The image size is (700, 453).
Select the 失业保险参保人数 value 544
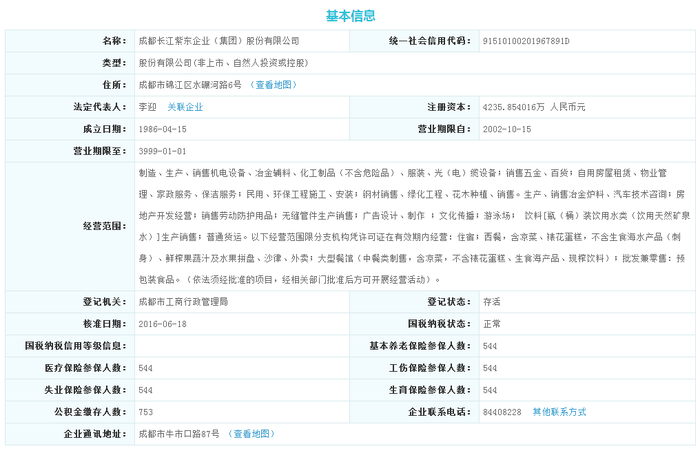pyautogui.click(x=146, y=390)
